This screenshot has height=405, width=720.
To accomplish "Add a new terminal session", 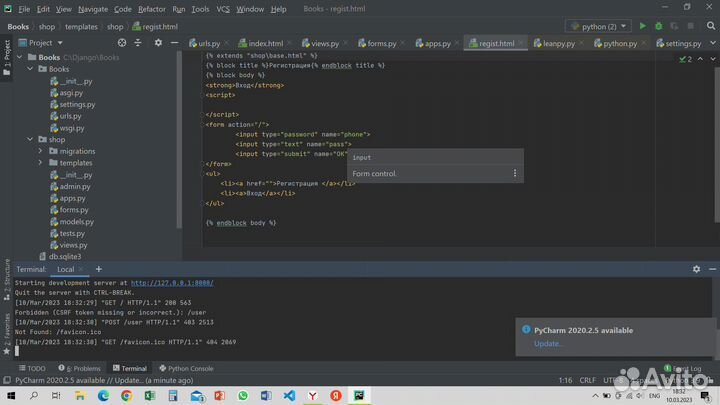I will coord(99,269).
